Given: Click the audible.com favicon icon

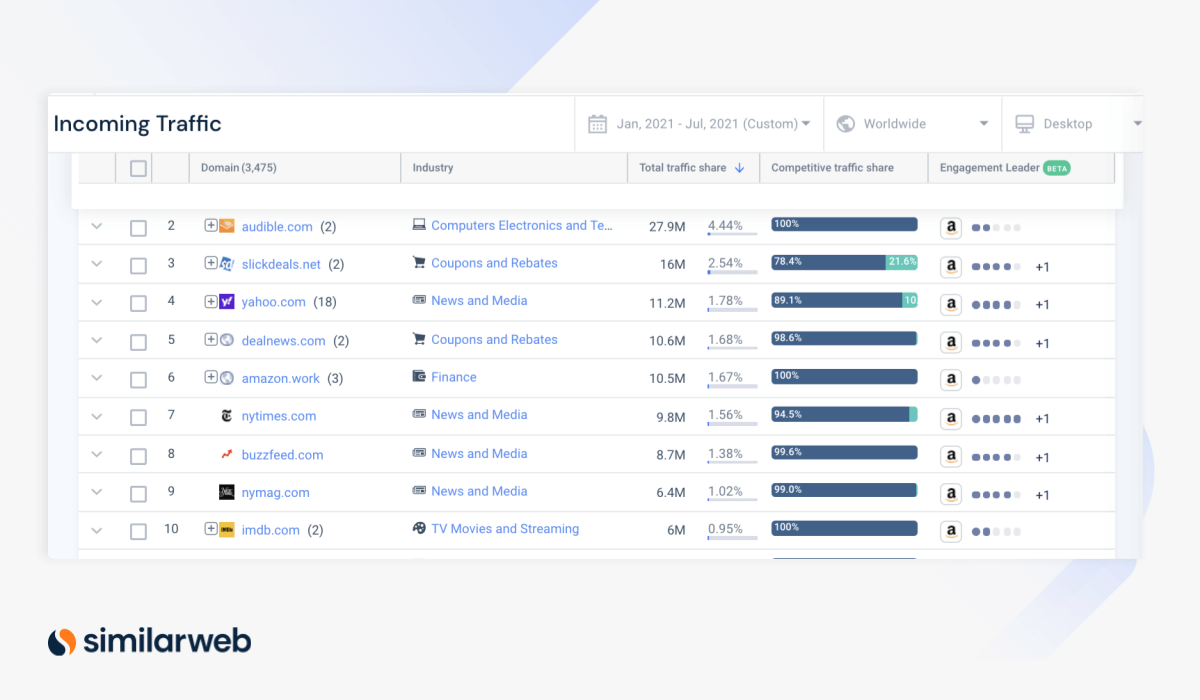Looking at the screenshot, I should (x=227, y=226).
